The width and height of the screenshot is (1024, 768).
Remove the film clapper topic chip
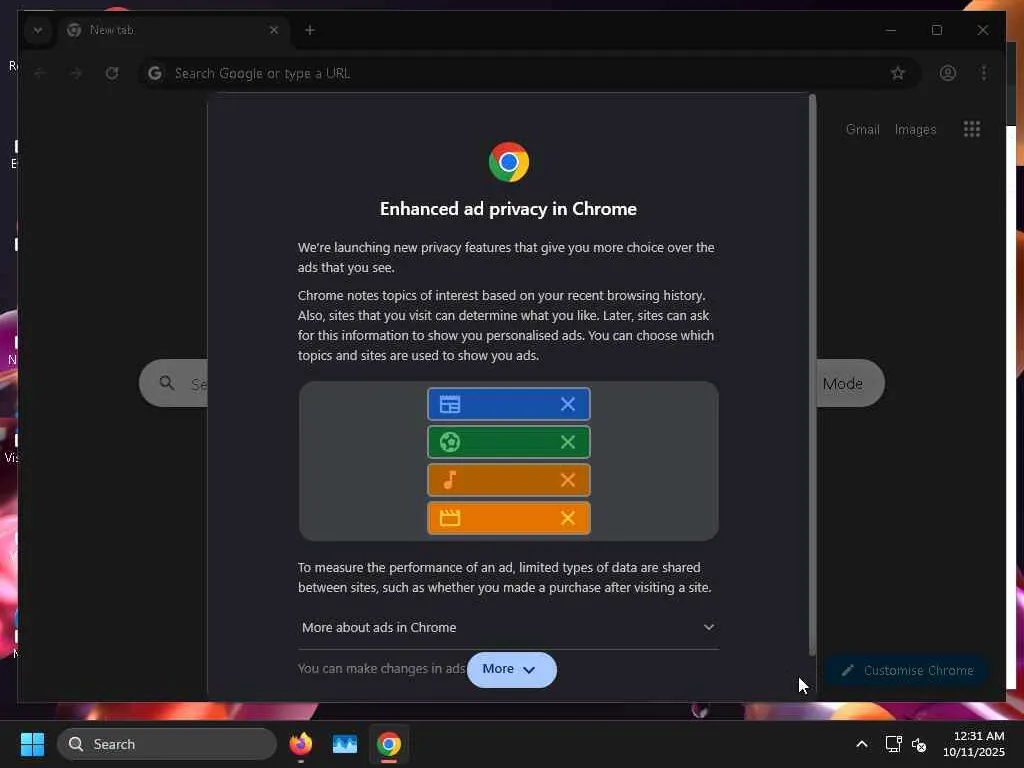click(x=568, y=518)
